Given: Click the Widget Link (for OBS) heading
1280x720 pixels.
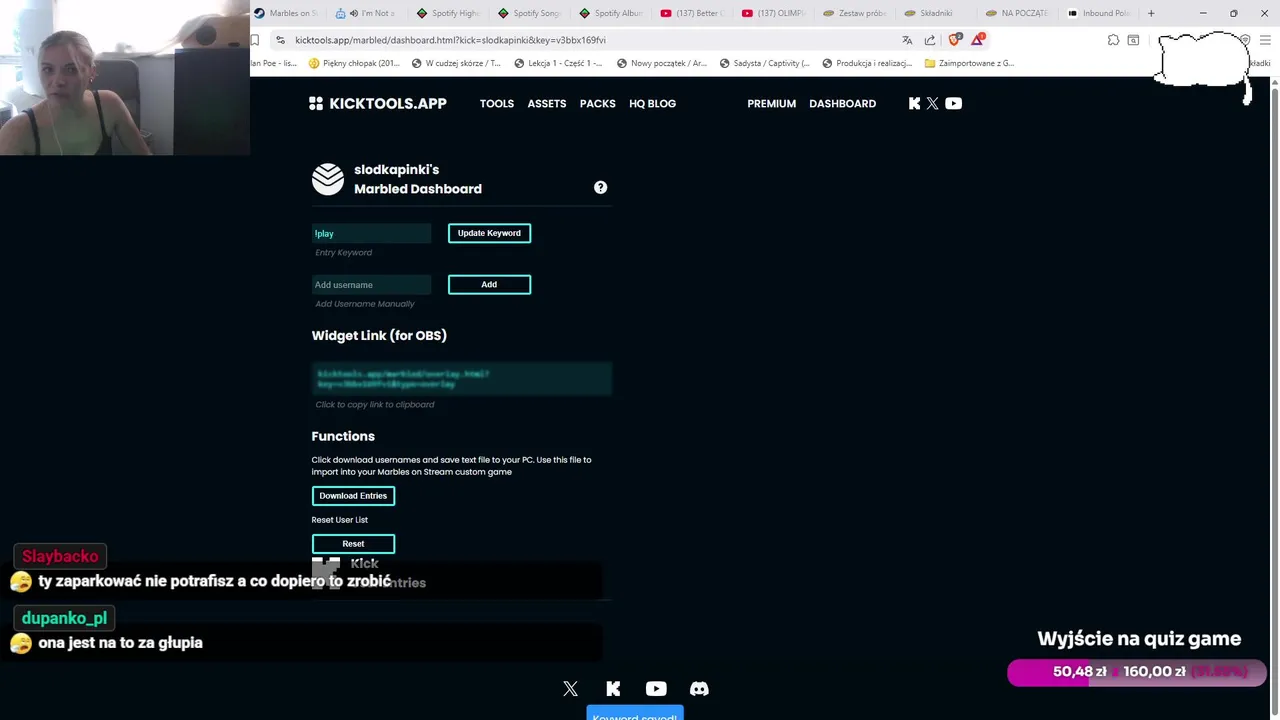Looking at the screenshot, I should coord(379,335).
